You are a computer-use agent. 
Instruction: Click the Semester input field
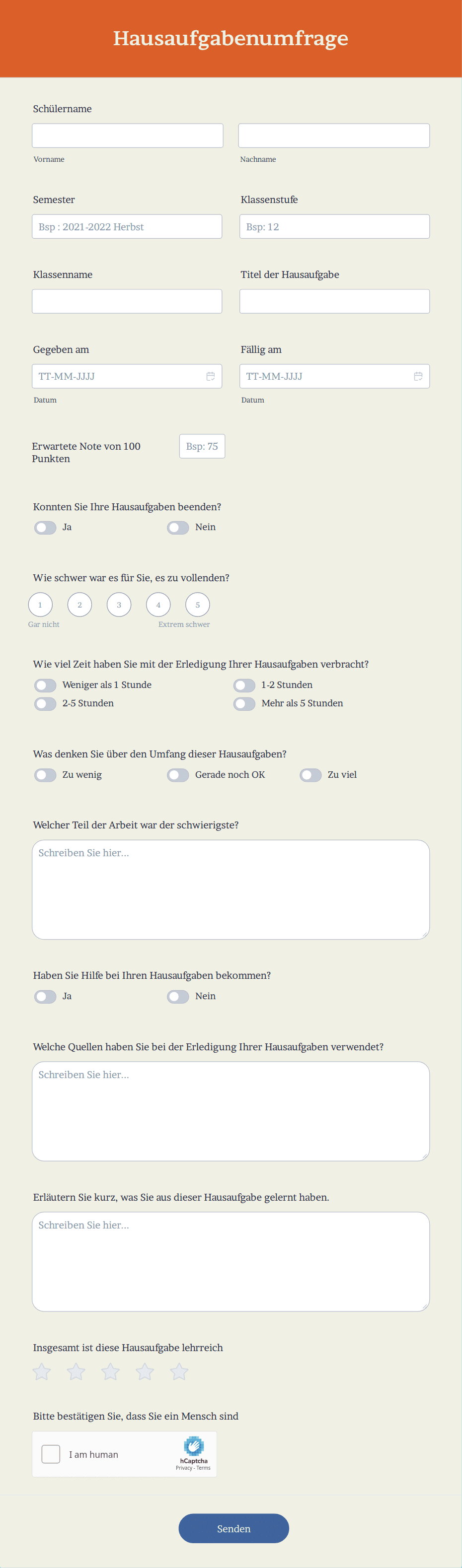click(x=127, y=226)
